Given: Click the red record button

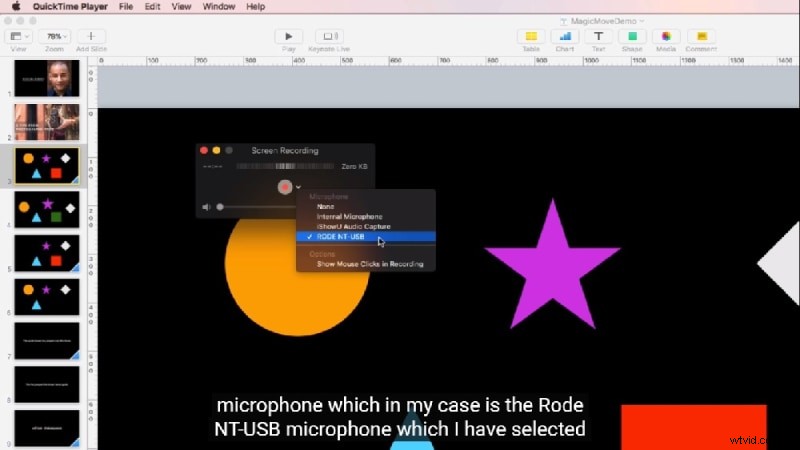Looking at the screenshot, I should [x=285, y=187].
